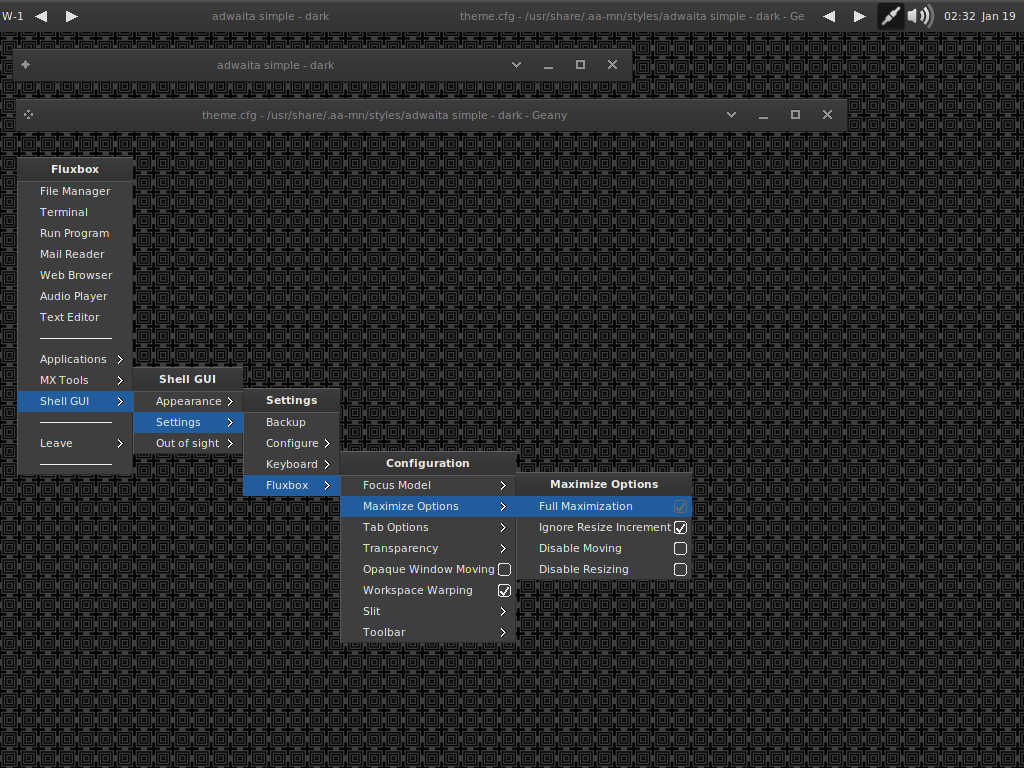This screenshot has width=1024, height=768.
Task: Select Shell GUI menu entry
Action: pyautogui.click(x=76, y=401)
